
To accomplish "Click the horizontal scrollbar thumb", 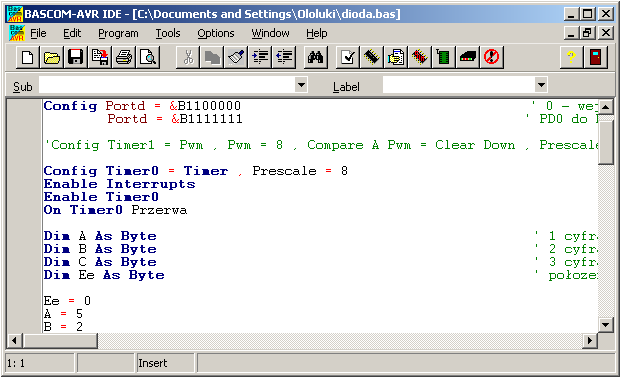I will 60,340.
